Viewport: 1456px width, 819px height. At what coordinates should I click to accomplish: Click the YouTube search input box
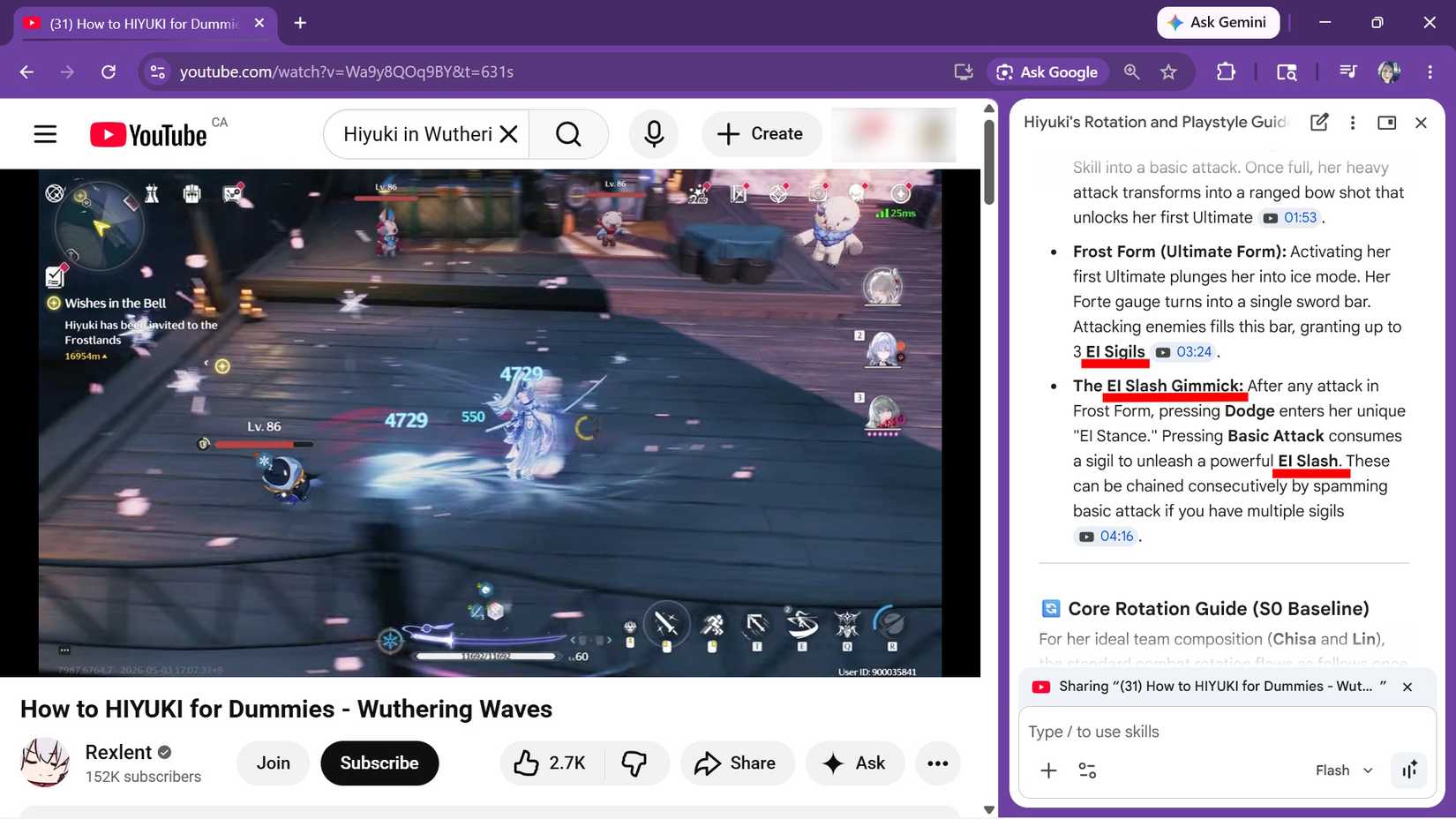(417, 134)
